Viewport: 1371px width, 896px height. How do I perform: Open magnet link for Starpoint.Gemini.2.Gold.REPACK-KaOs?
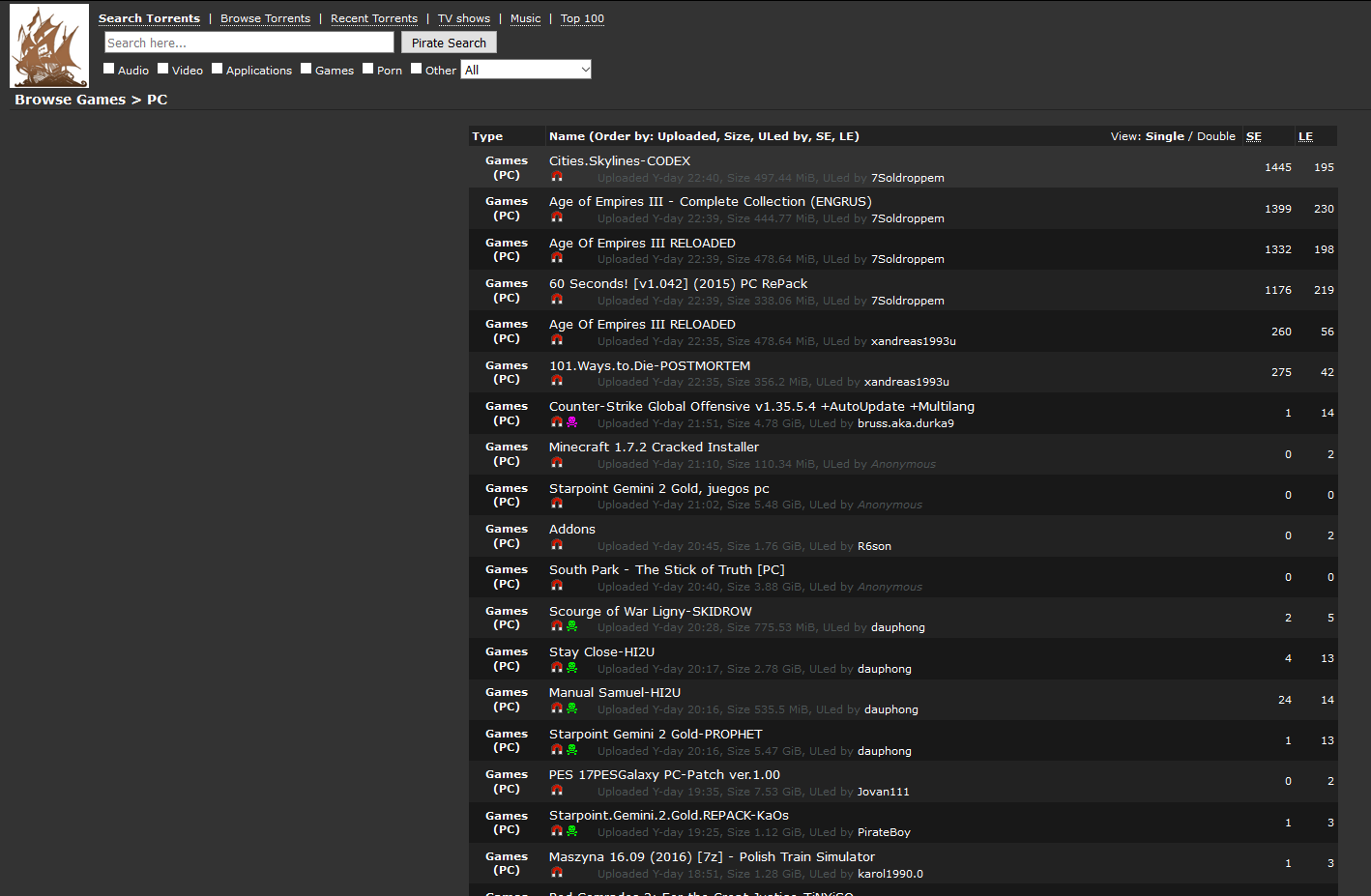(557, 830)
